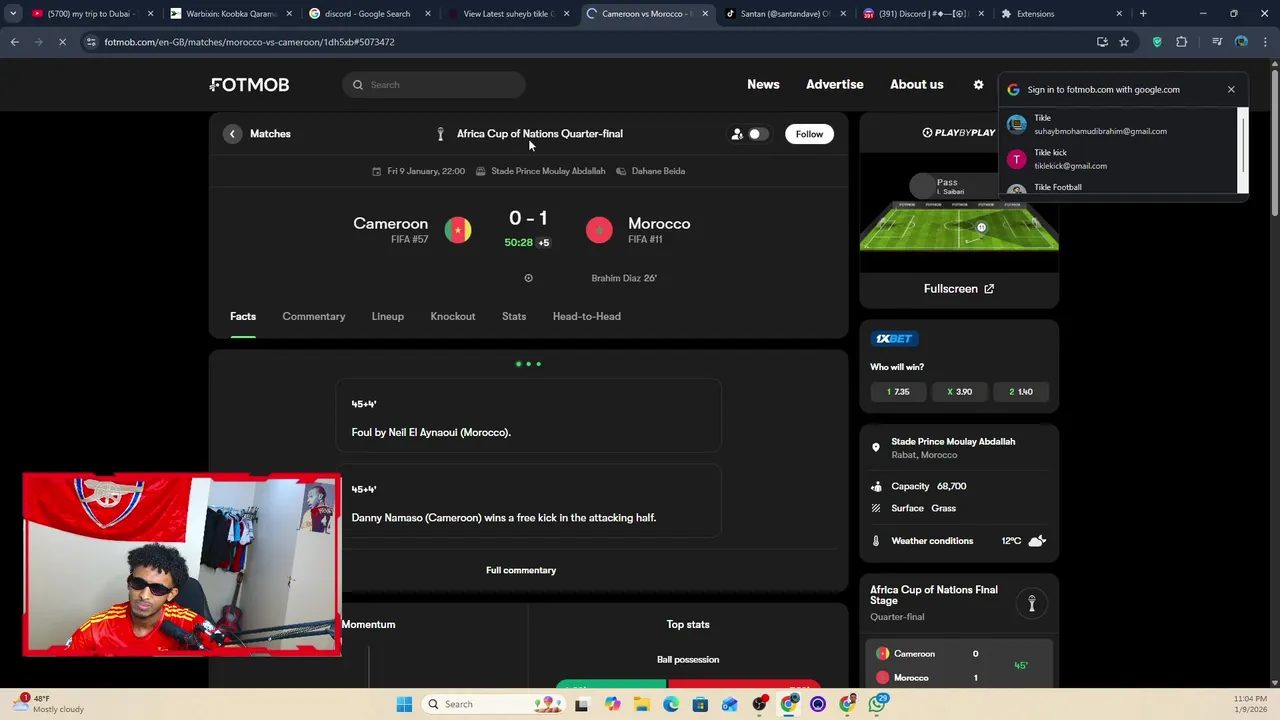This screenshot has height=720, width=1280.
Task: Open the tournament trophy icon in Final Stage card
Action: 1032,603
